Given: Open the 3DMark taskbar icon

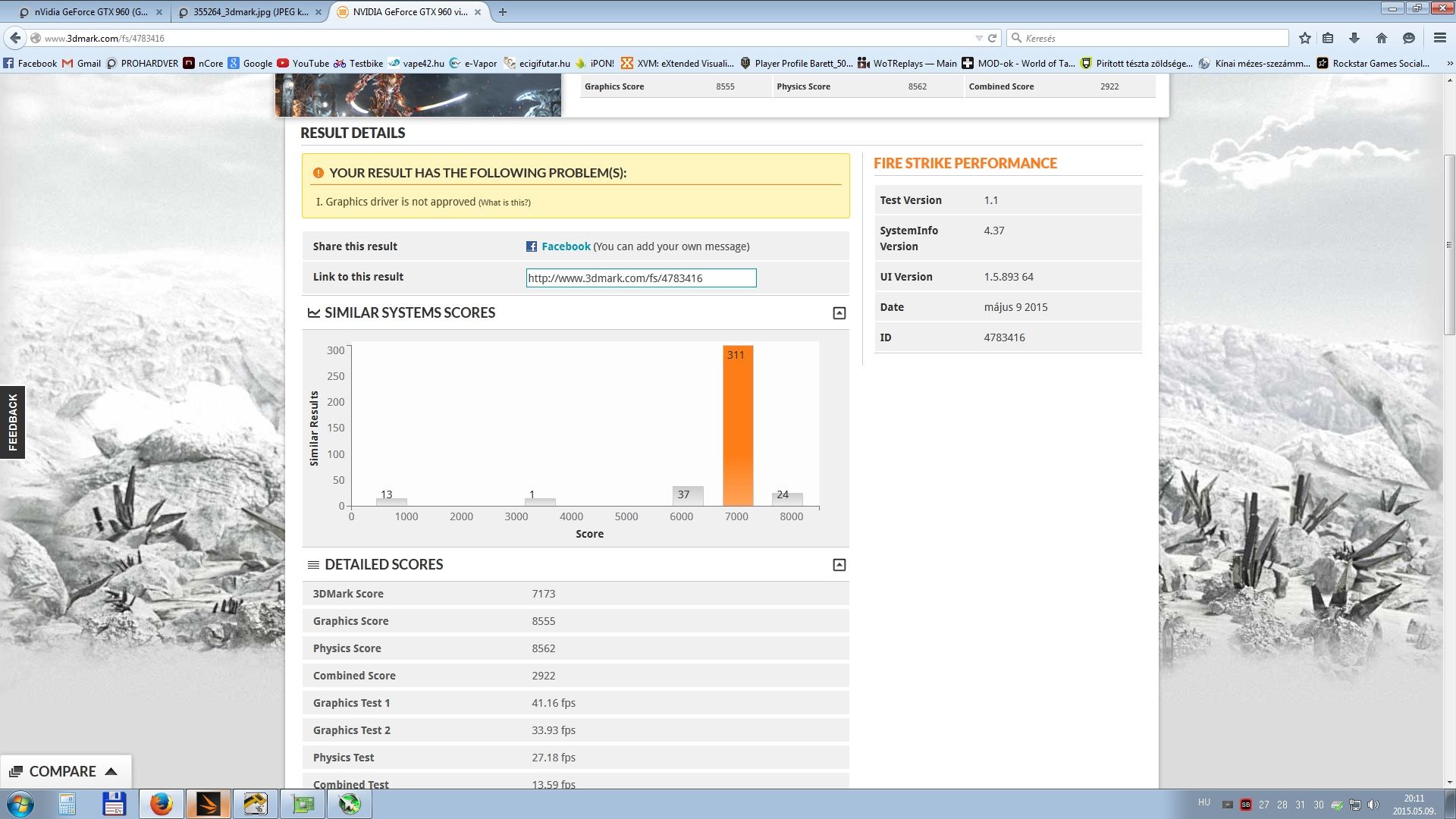Looking at the screenshot, I should [x=208, y=804].
